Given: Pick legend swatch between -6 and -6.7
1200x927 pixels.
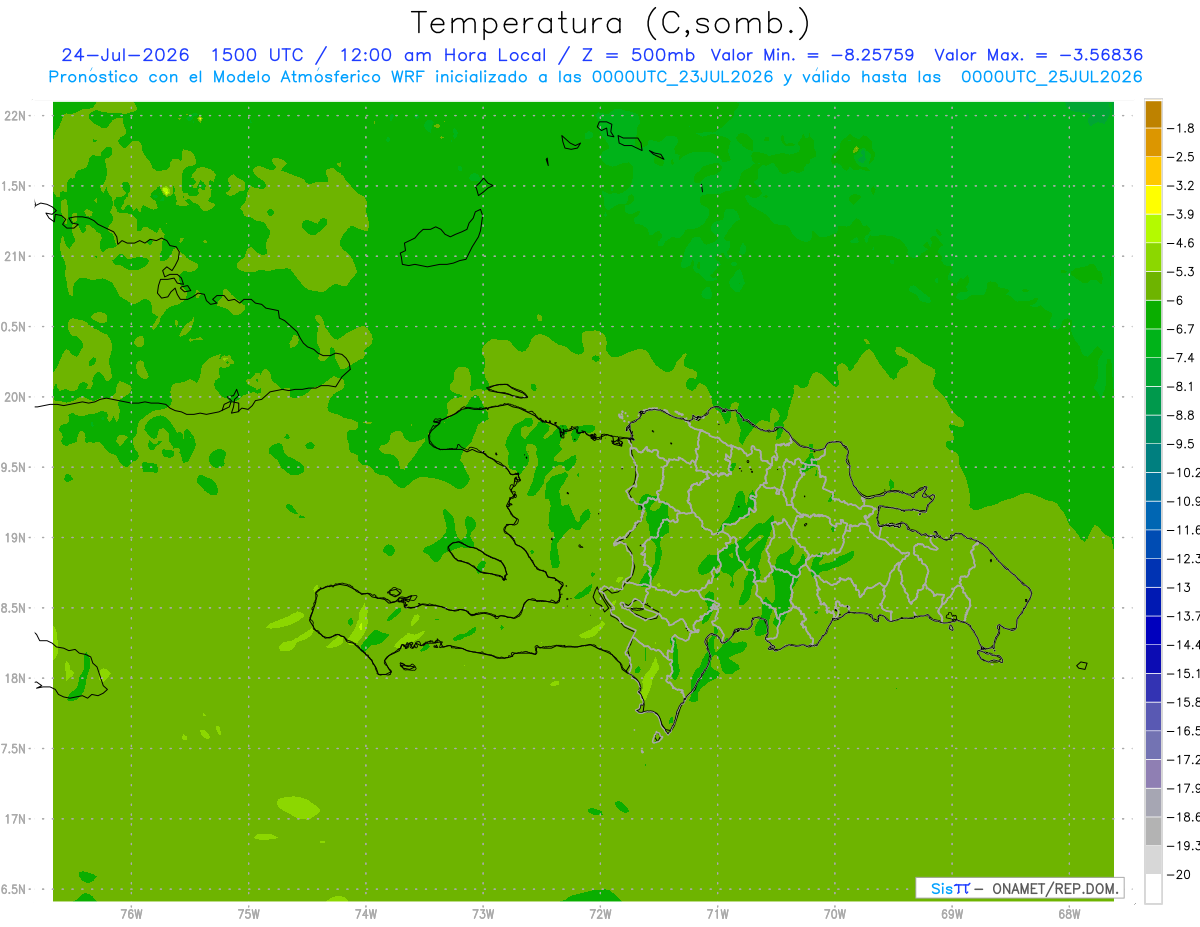Looking at the screenshot, I should [1153, 315].
